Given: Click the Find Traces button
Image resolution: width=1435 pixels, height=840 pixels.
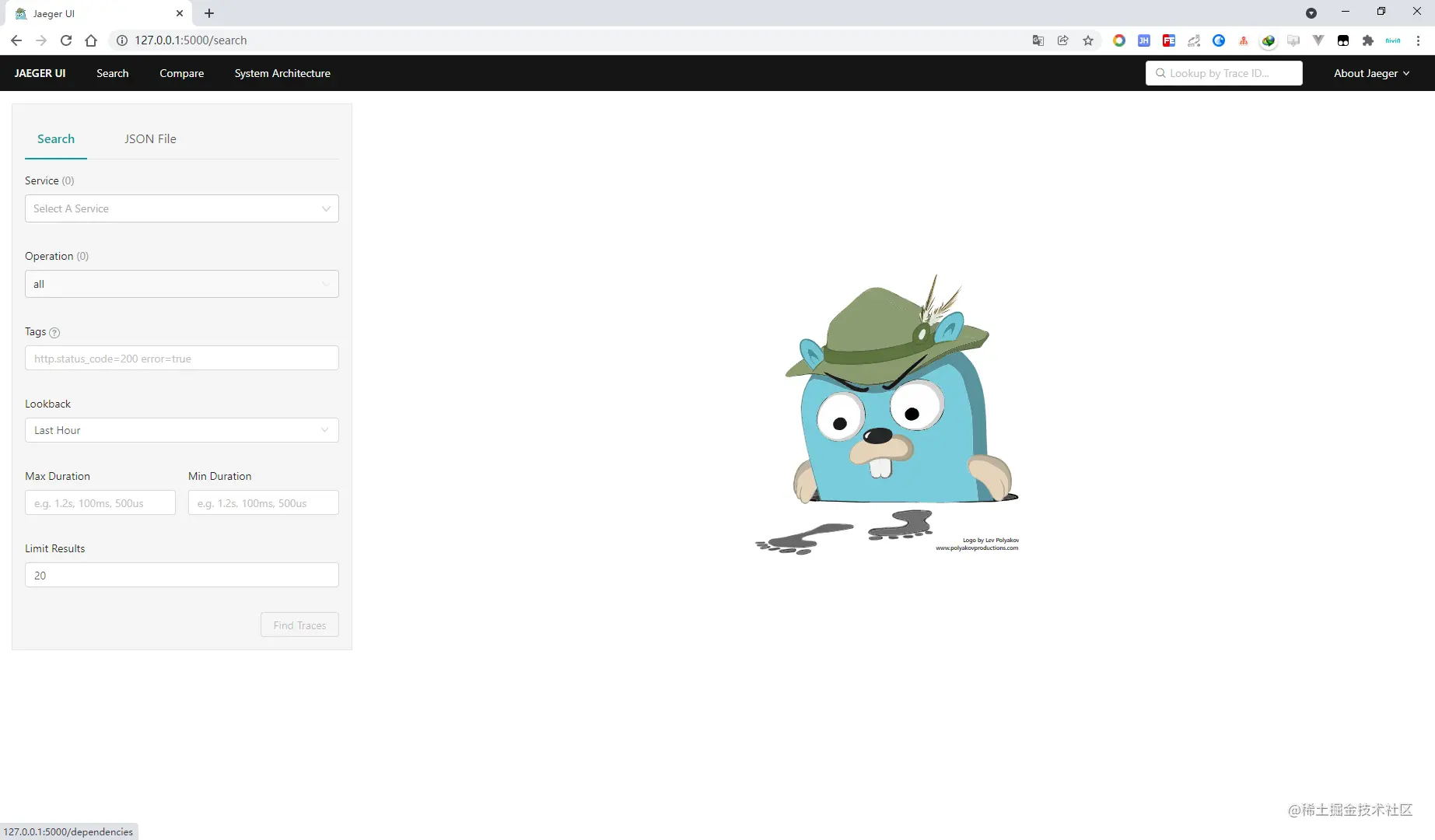Looking at the screenshot, I should tap(299, 625).
